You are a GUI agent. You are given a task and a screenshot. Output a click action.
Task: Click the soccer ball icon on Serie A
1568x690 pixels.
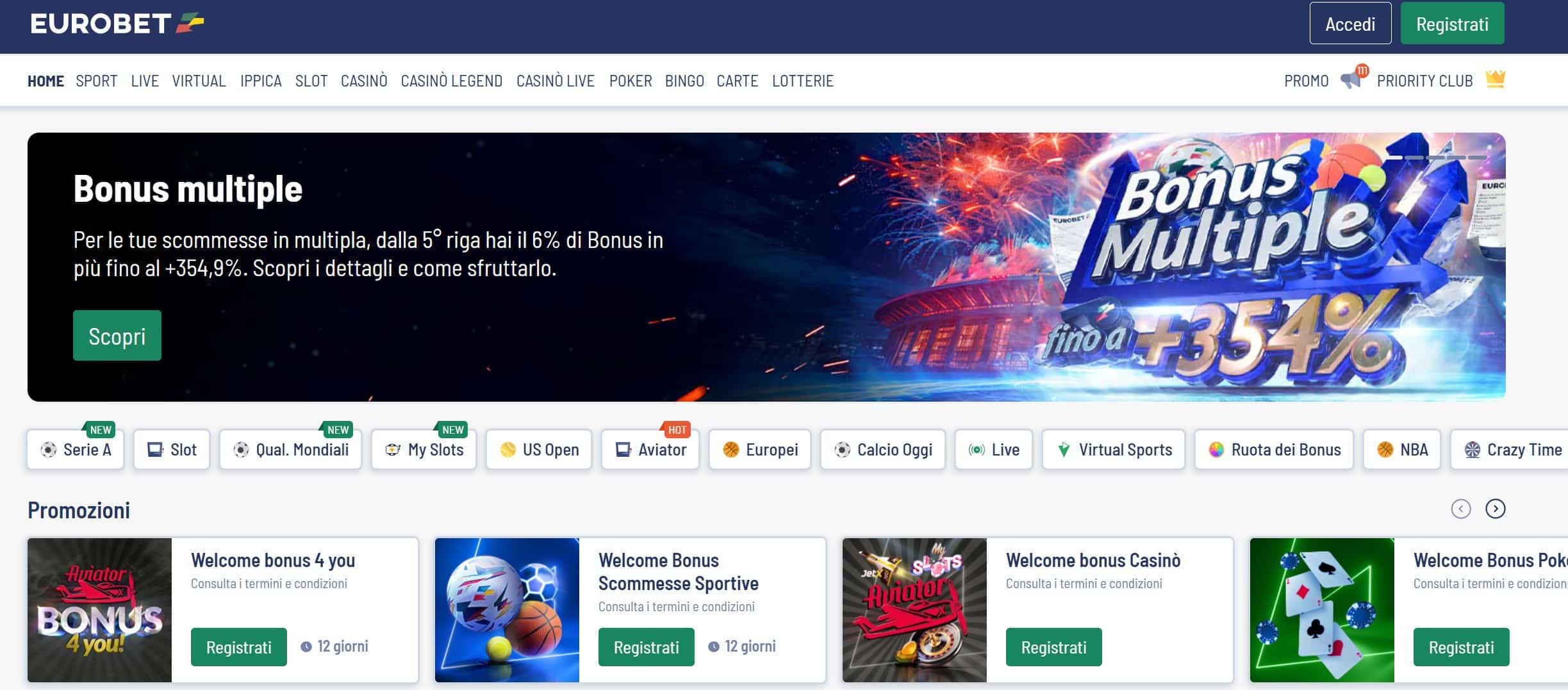pos(48,450)
